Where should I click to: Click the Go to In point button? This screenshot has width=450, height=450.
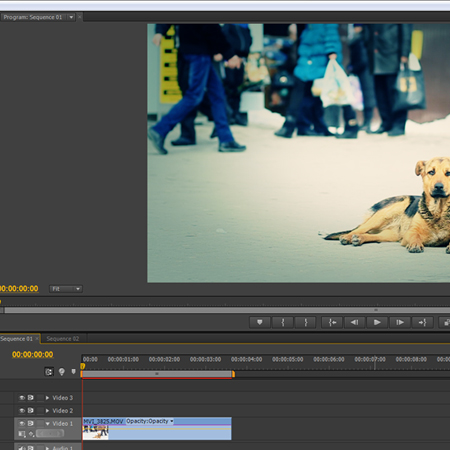(332, 322)
